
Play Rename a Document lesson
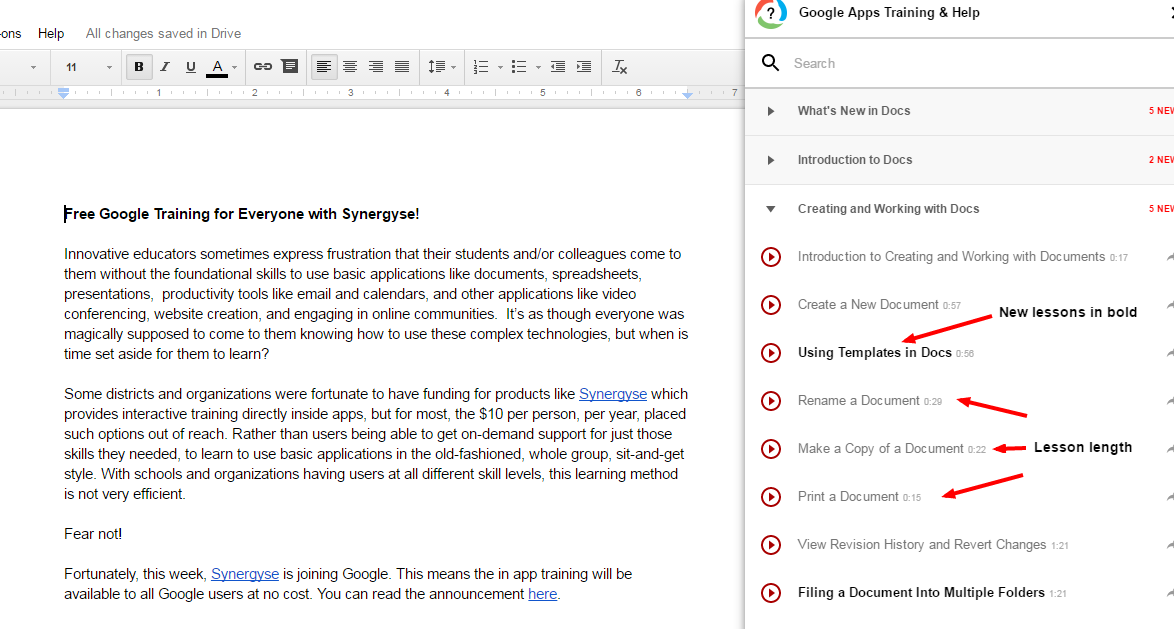pos(770,401)
